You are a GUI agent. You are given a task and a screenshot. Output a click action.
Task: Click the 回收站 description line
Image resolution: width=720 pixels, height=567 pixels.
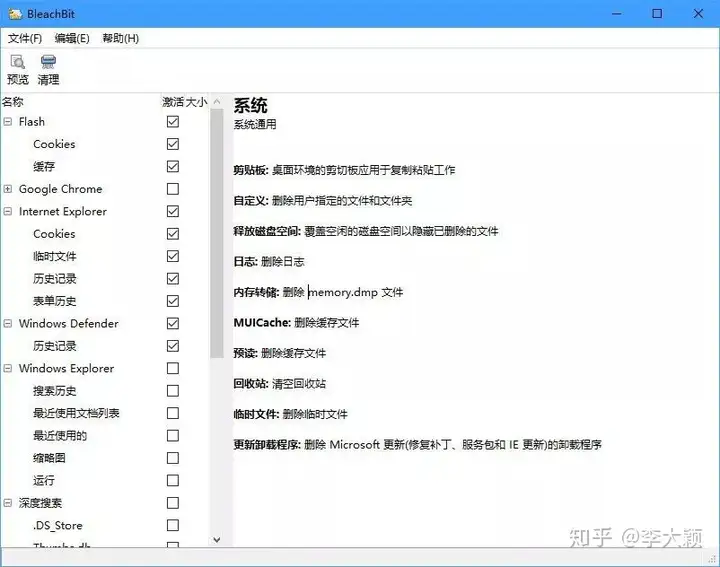click(280, 384)
